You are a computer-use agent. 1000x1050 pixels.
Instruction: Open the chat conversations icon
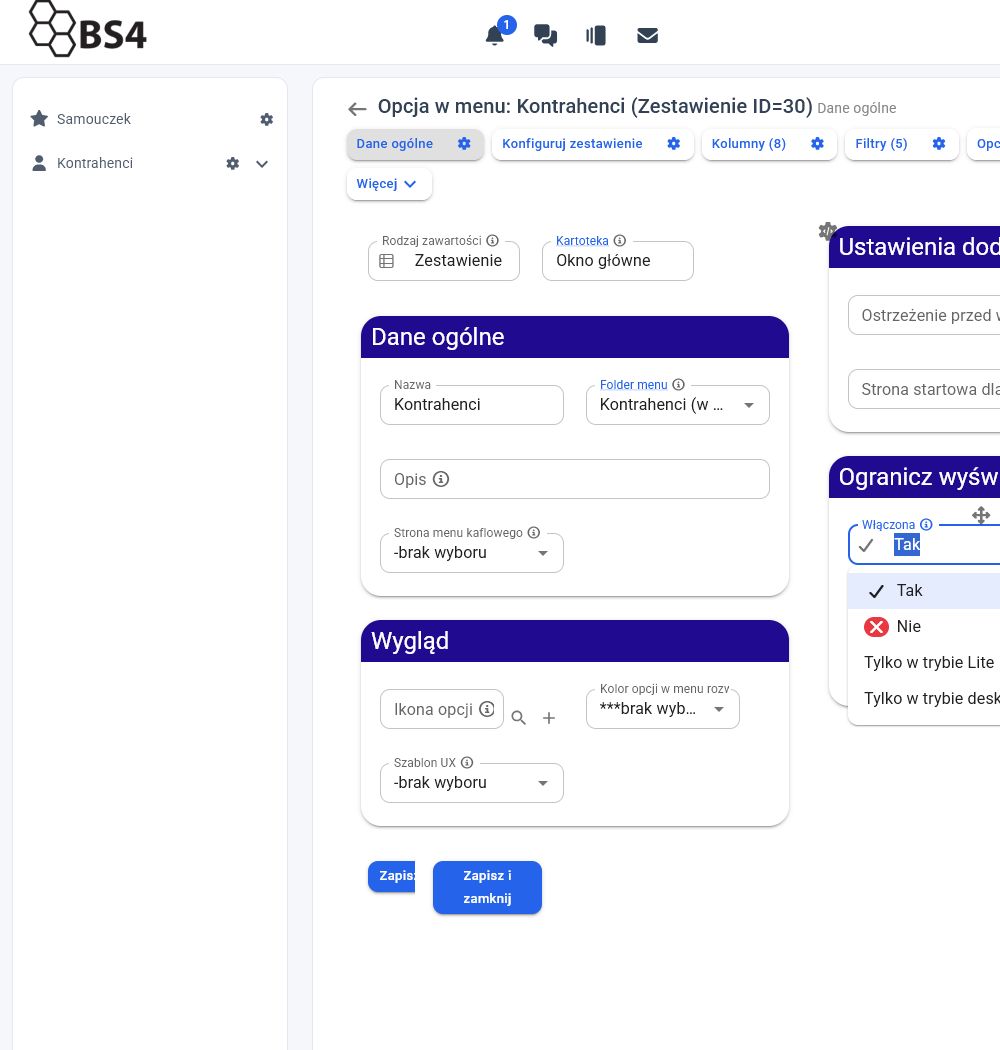[545, 35]
